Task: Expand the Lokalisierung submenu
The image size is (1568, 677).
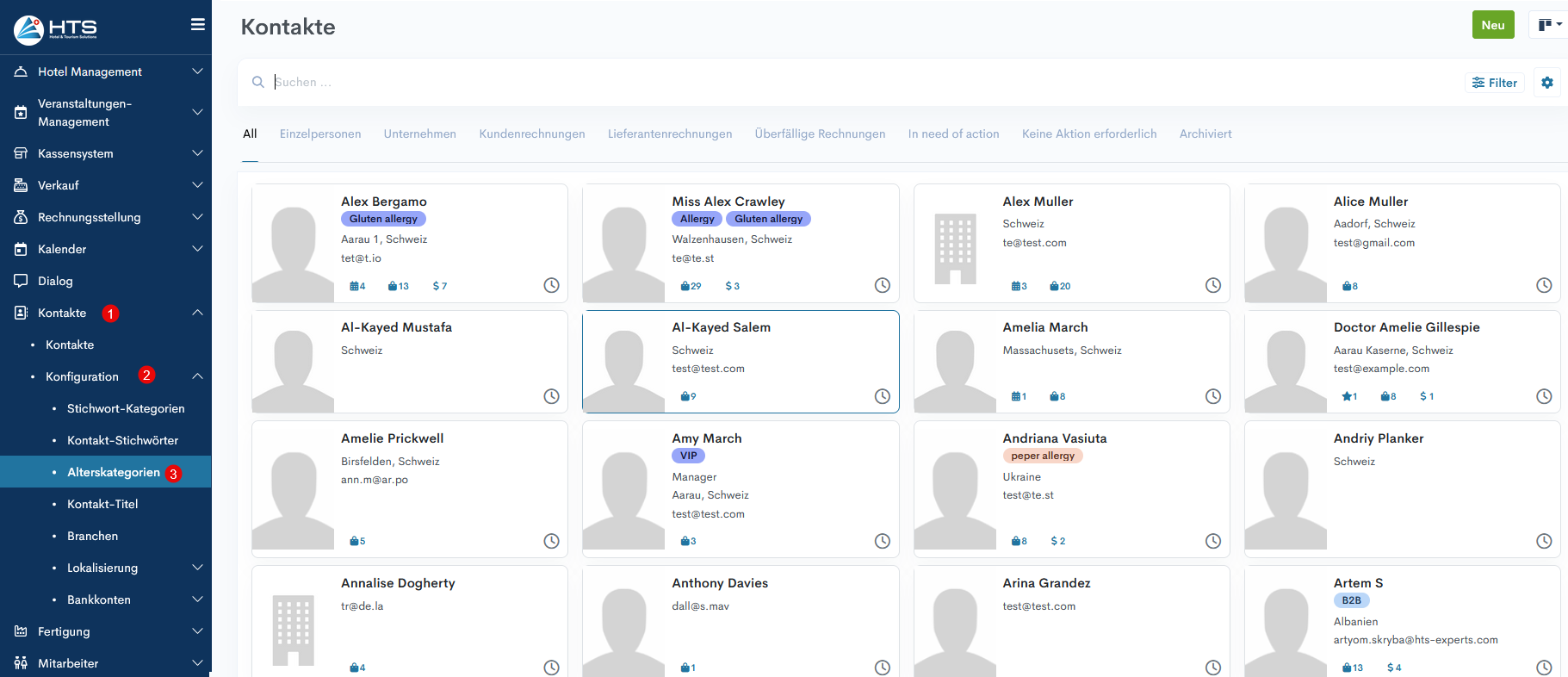Action: point(197,568)
